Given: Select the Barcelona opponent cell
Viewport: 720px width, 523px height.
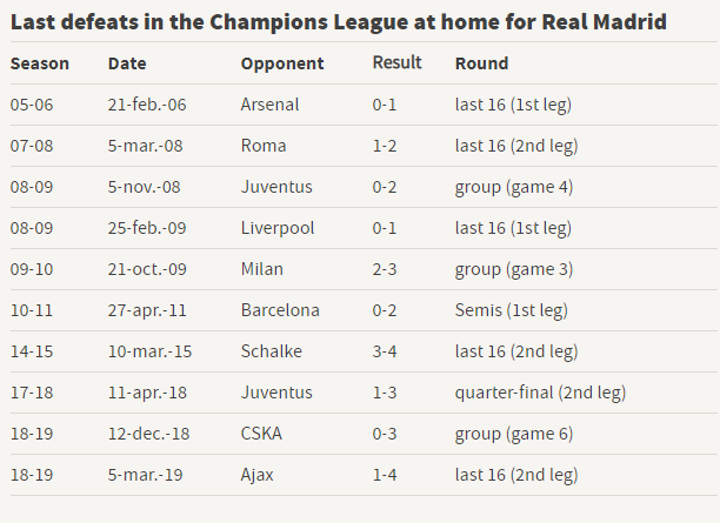Looking at the screenshot, I should (x=280, y=310).
